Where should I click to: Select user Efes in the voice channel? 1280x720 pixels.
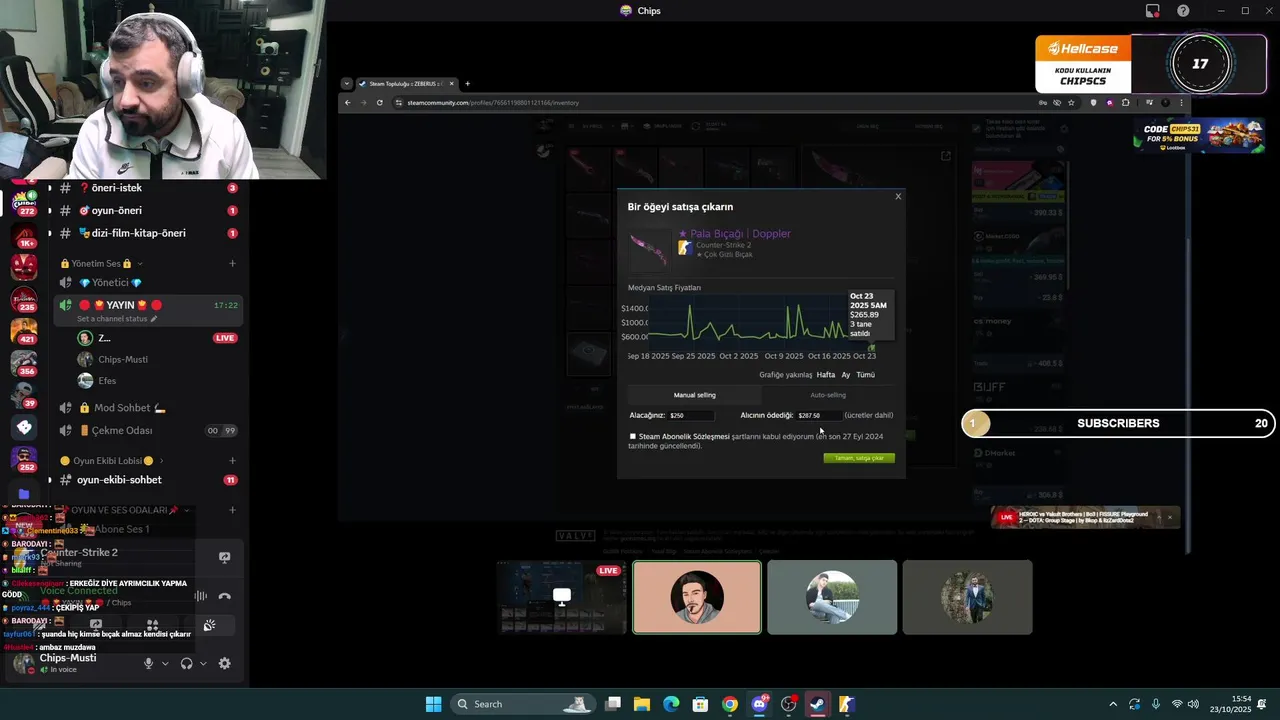158,381
